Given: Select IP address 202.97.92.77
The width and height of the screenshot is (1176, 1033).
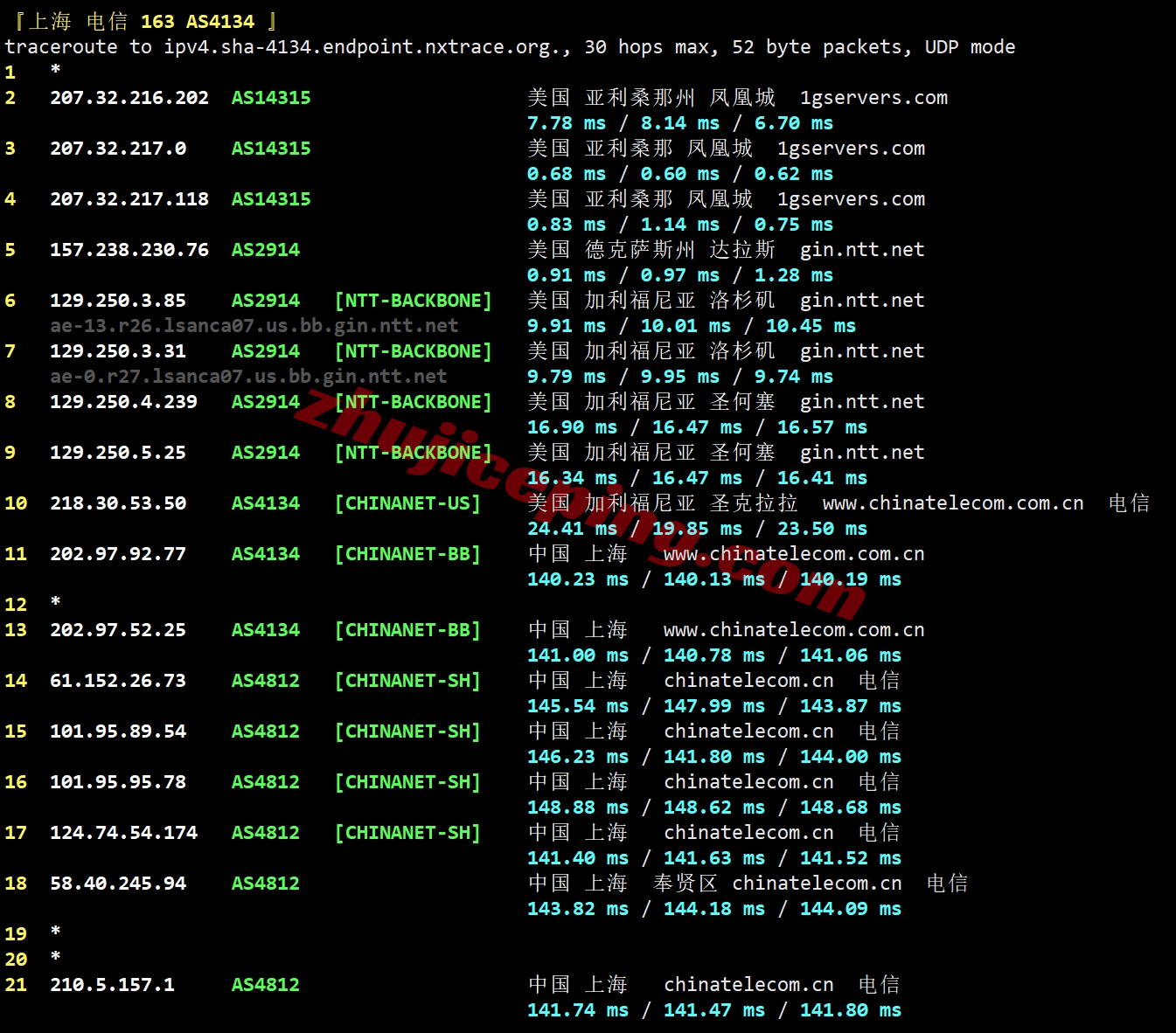Looking at the screenshot, I should (118, 554).
